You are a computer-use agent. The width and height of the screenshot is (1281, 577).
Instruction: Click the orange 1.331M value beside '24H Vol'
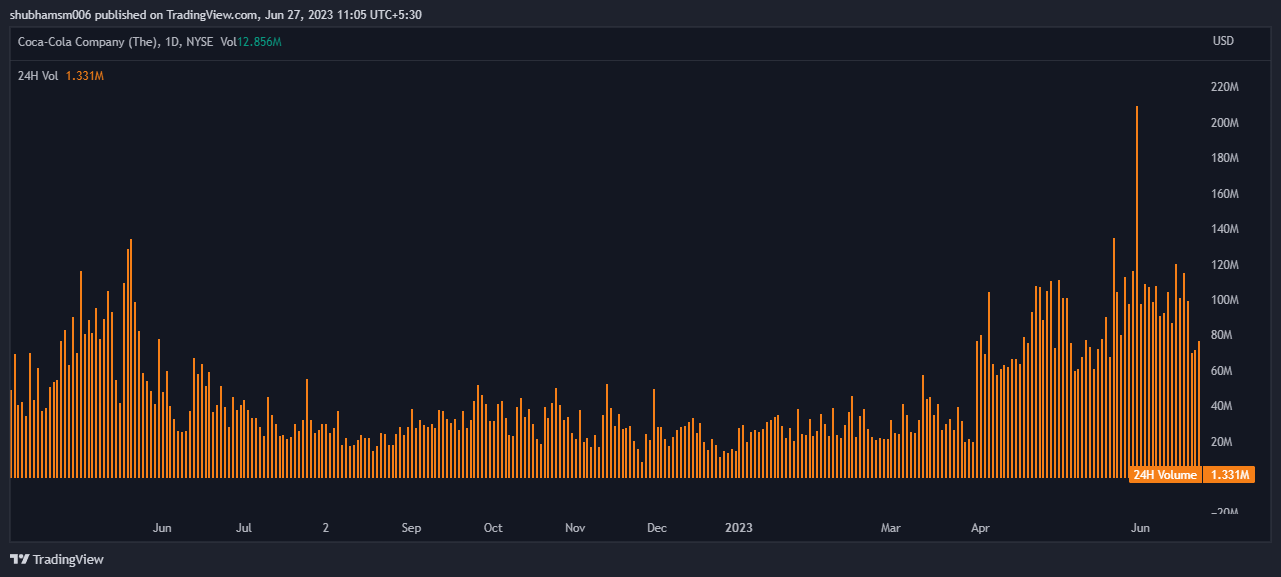coord(85,76)
